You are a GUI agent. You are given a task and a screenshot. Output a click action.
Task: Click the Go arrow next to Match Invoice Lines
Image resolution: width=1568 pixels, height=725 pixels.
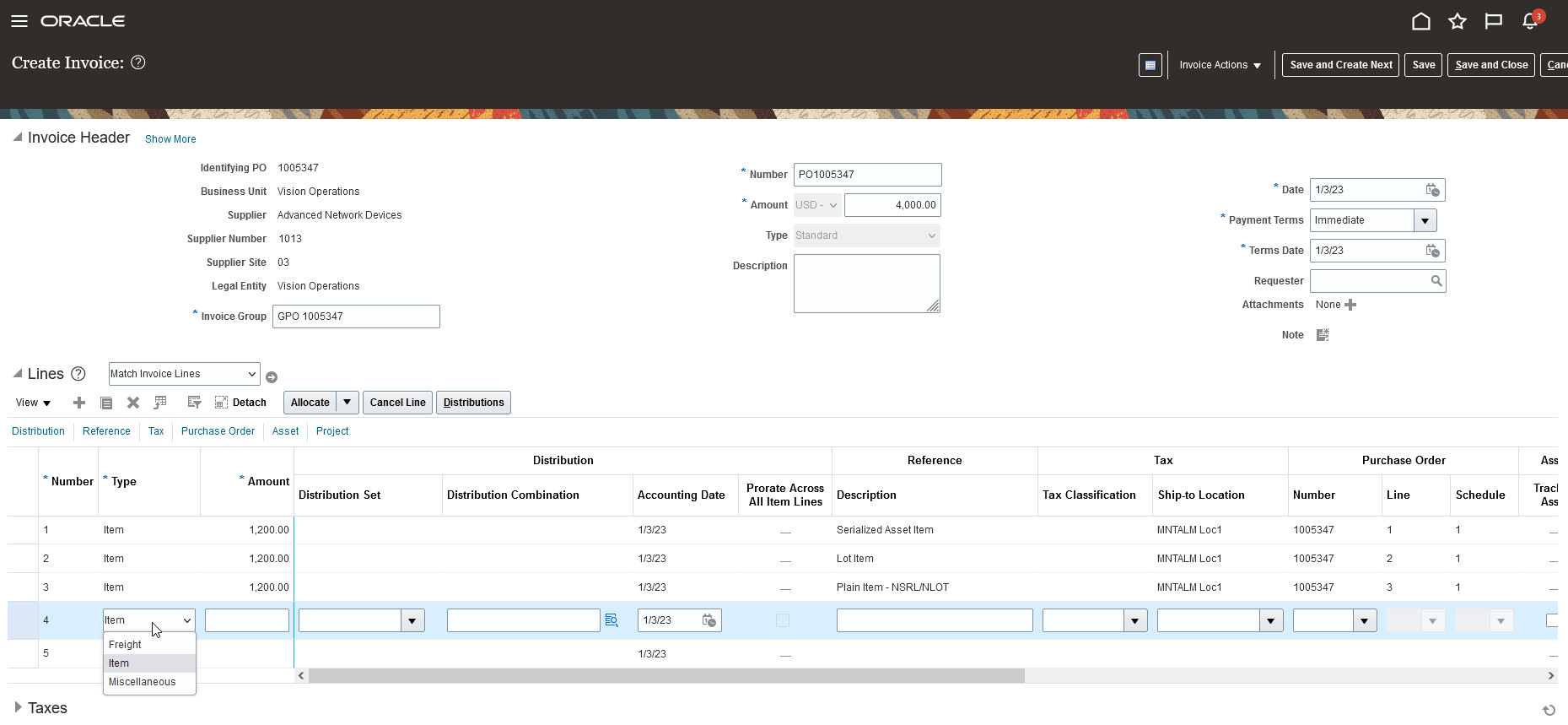coord(272,377)
